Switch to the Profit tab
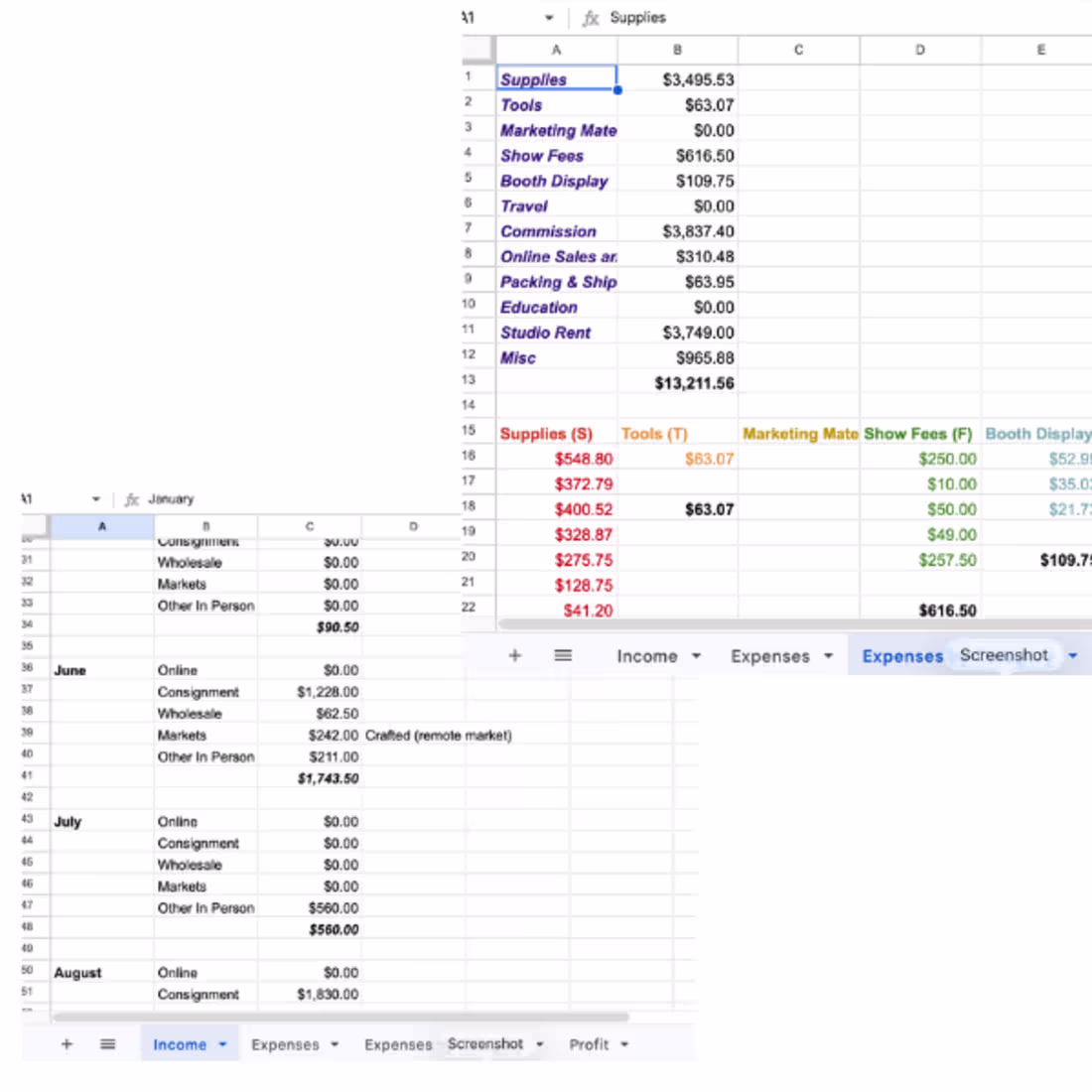 591,1043
